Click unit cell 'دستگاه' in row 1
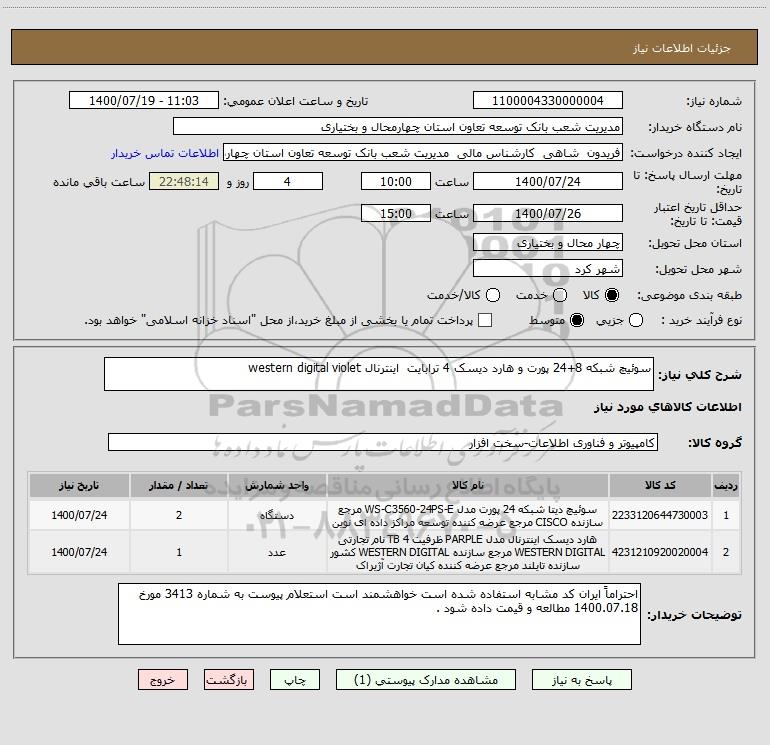 tap(277, 515)
